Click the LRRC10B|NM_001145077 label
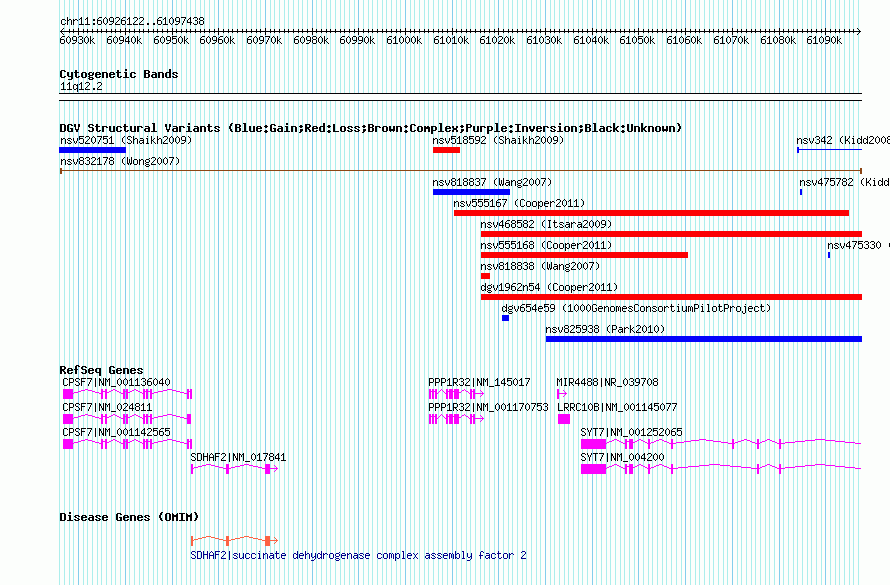 (x=617, y=407)
